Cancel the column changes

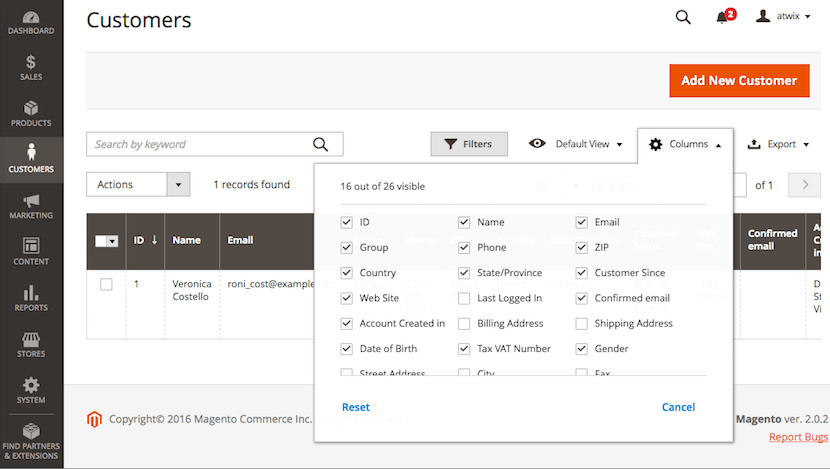click(x=678, y=407)
